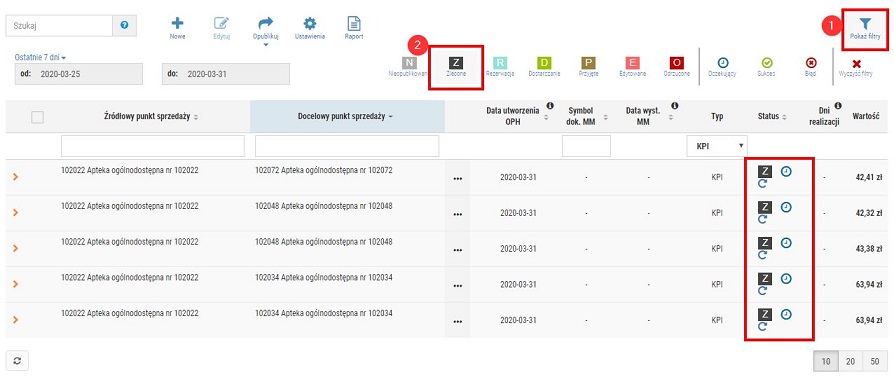Open info icon on Data utworzenia OPH
The height and width of the screenshot is (382, 894).
(550, 105)
